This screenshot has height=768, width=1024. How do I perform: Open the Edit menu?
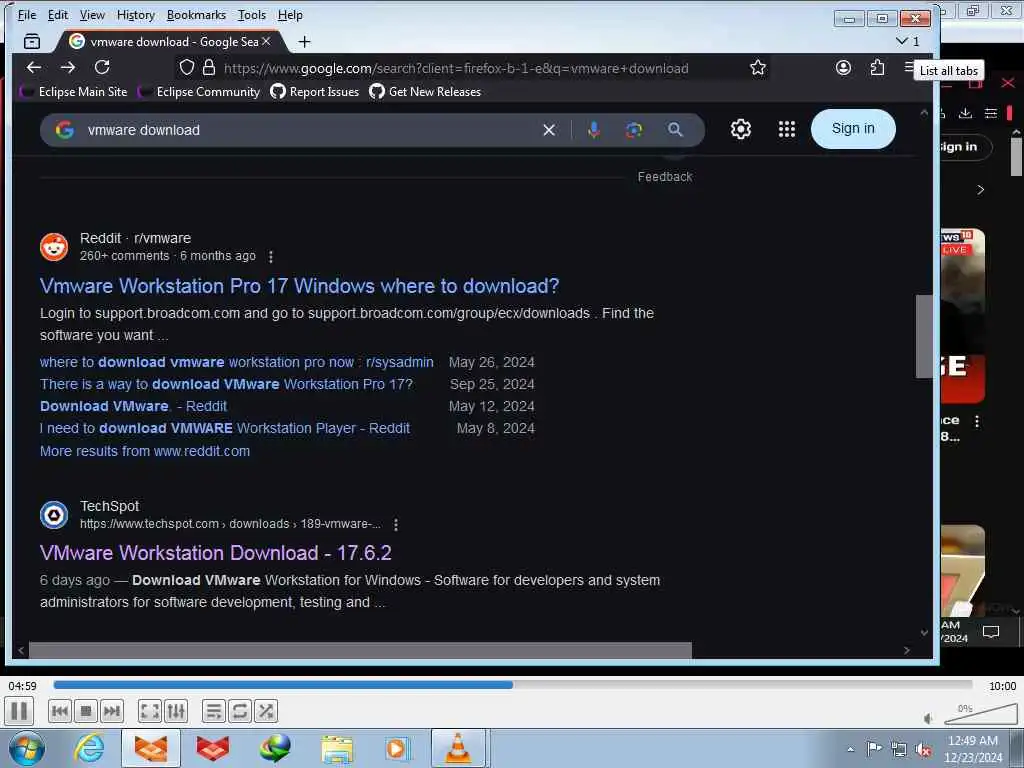pyautogui.click(x=57, y=14)
